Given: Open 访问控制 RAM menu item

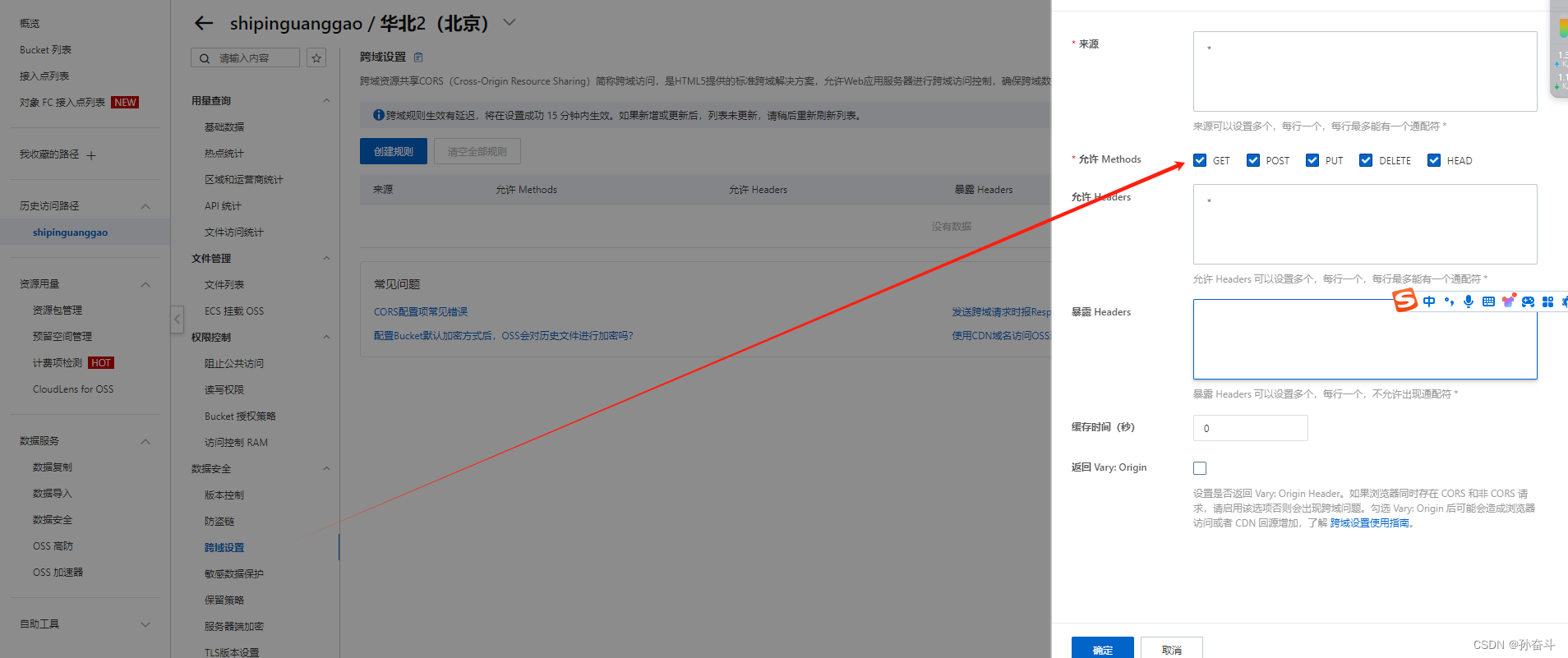Looking at the screenshot, I should 236,443.
